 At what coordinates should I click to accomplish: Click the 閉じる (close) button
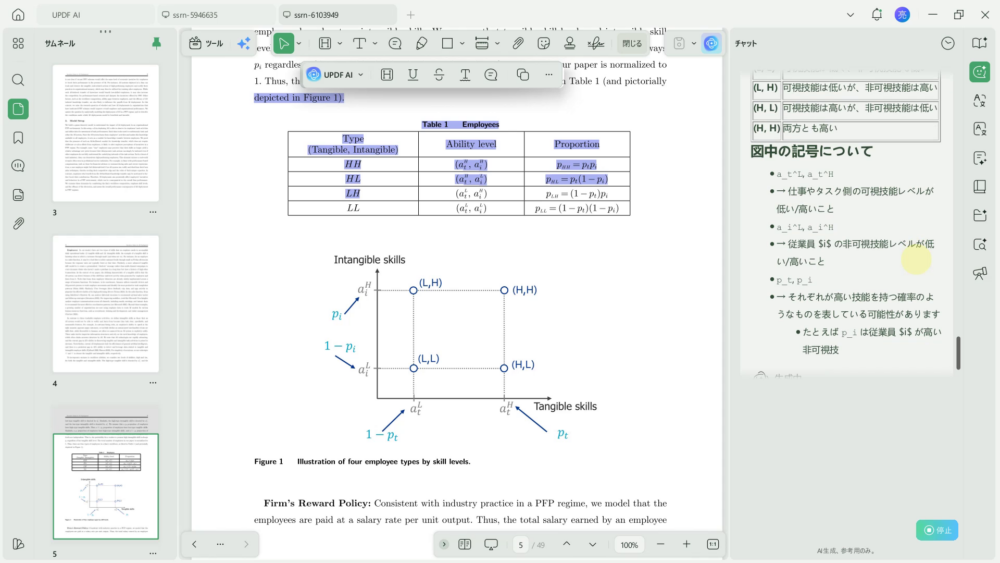[x=632, y=43]
